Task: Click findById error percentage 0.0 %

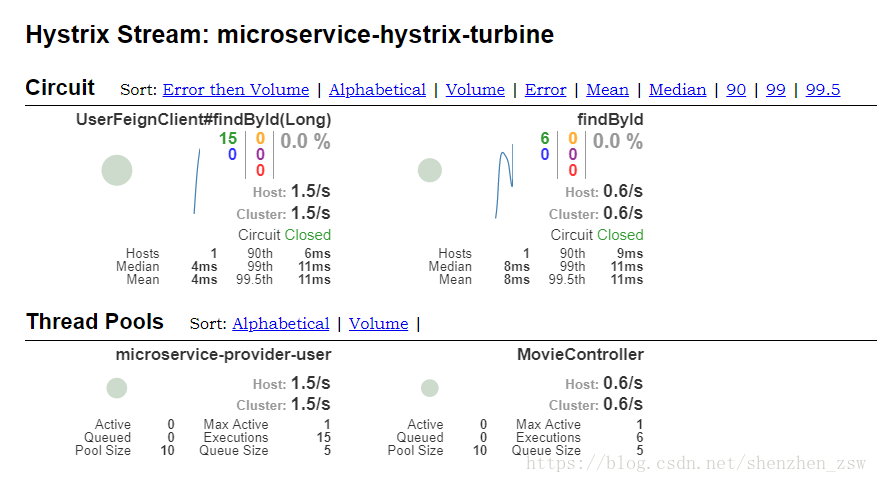Action: coord(617,141)
